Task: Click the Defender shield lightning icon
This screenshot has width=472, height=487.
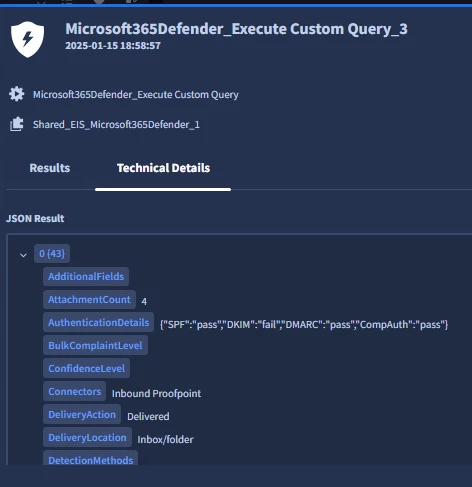Action: (x=27, y=39)
